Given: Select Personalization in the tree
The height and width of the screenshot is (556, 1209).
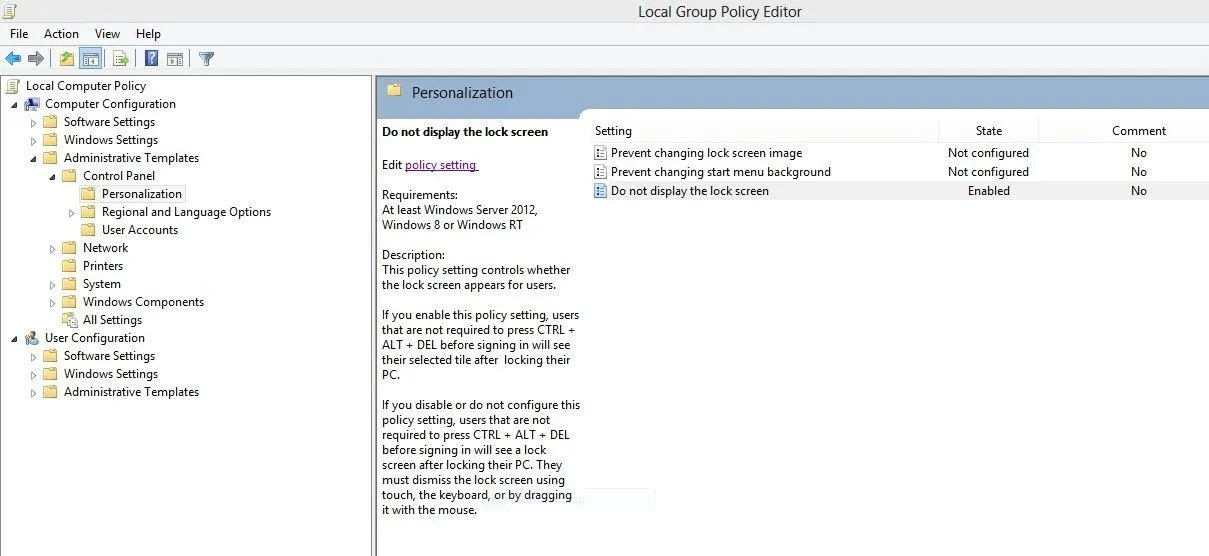Looking at the screenshot, I should coord(142,194).
